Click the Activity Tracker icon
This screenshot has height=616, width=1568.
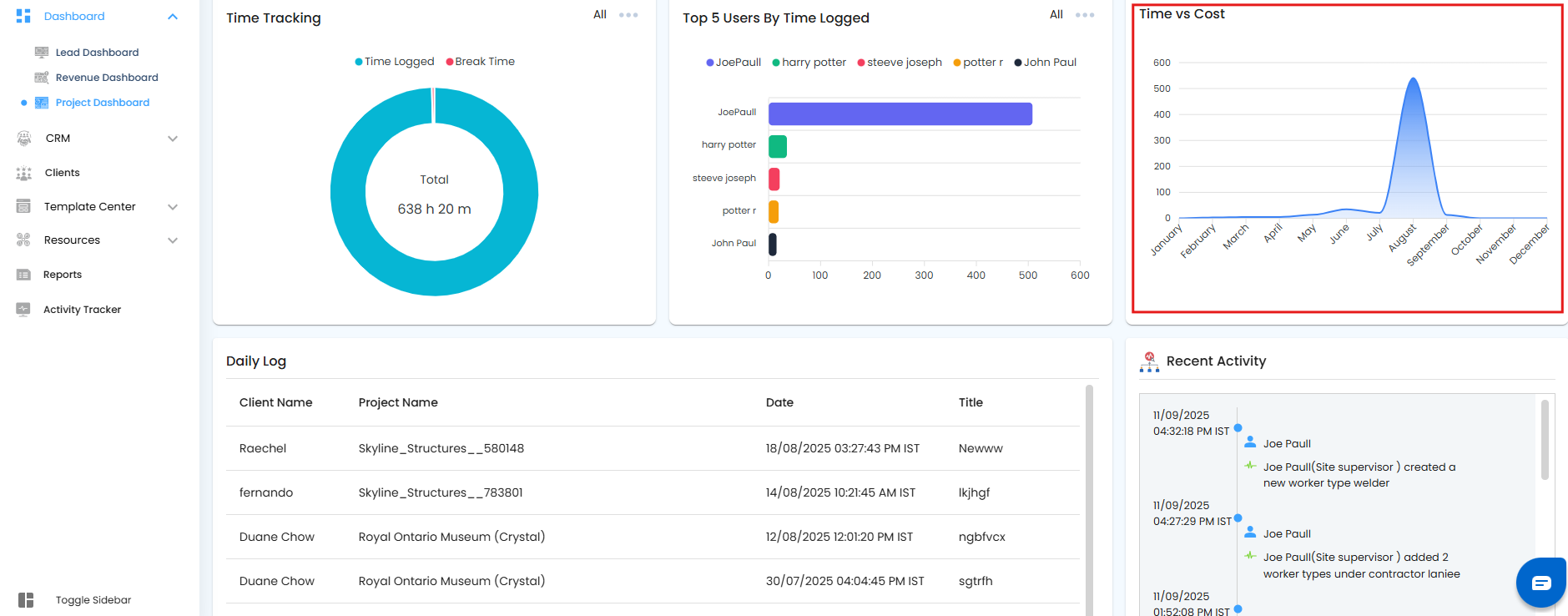pos(23,309)
